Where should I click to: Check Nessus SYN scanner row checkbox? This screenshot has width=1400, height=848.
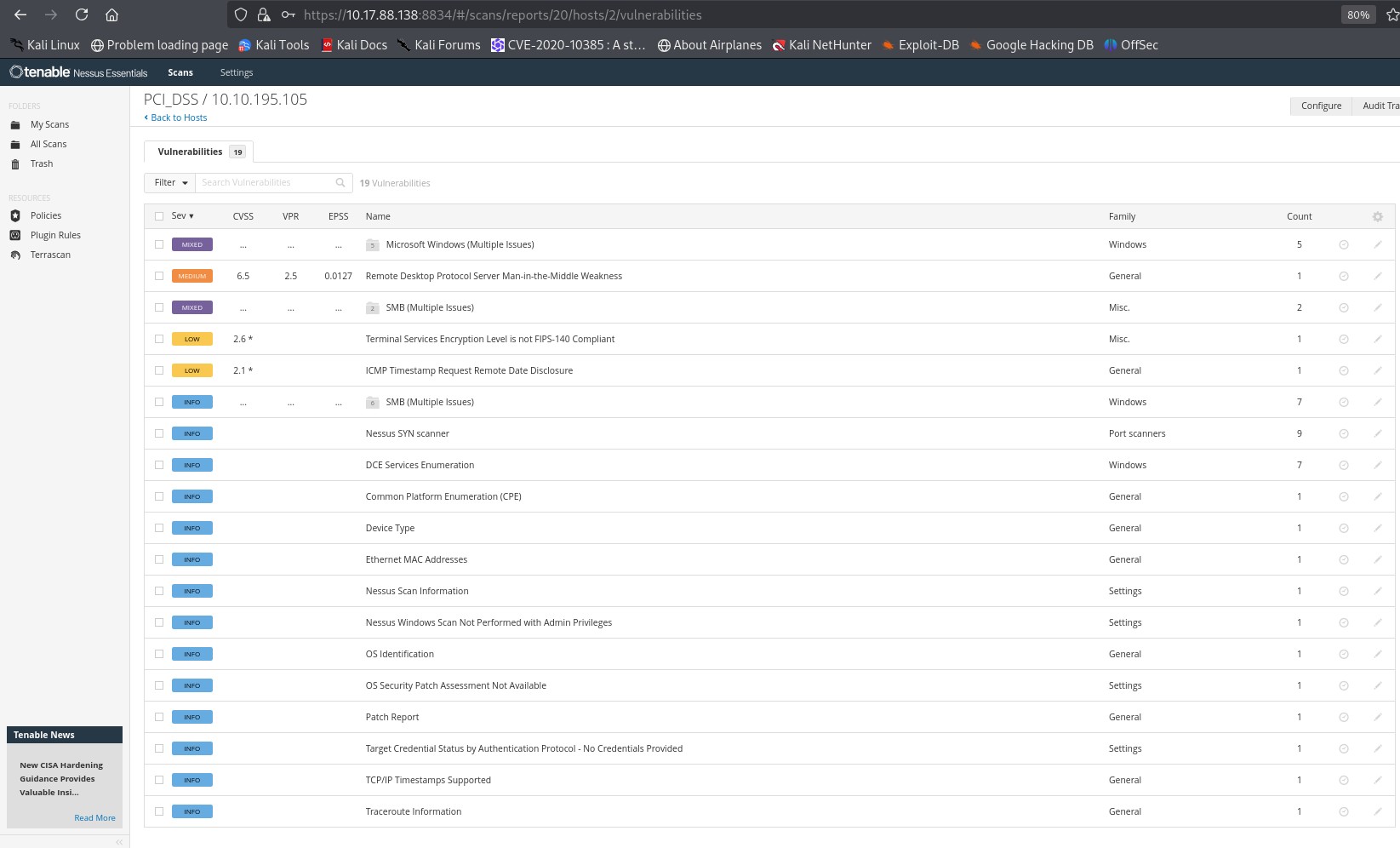pos(159,433)
